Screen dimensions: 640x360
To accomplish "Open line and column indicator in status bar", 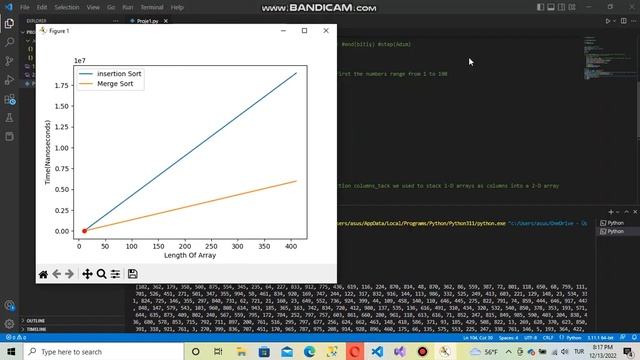I will pos(478,338).
